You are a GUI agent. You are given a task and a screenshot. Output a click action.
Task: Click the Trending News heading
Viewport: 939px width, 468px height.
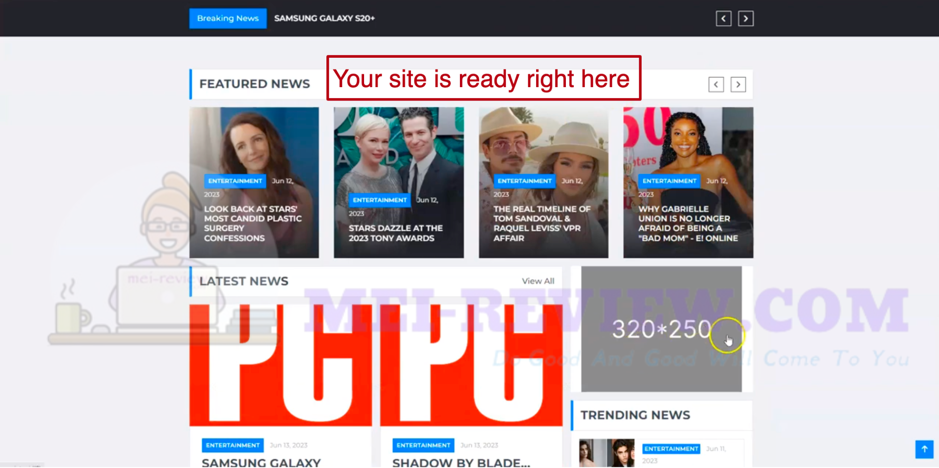click(x=635, y=415)
